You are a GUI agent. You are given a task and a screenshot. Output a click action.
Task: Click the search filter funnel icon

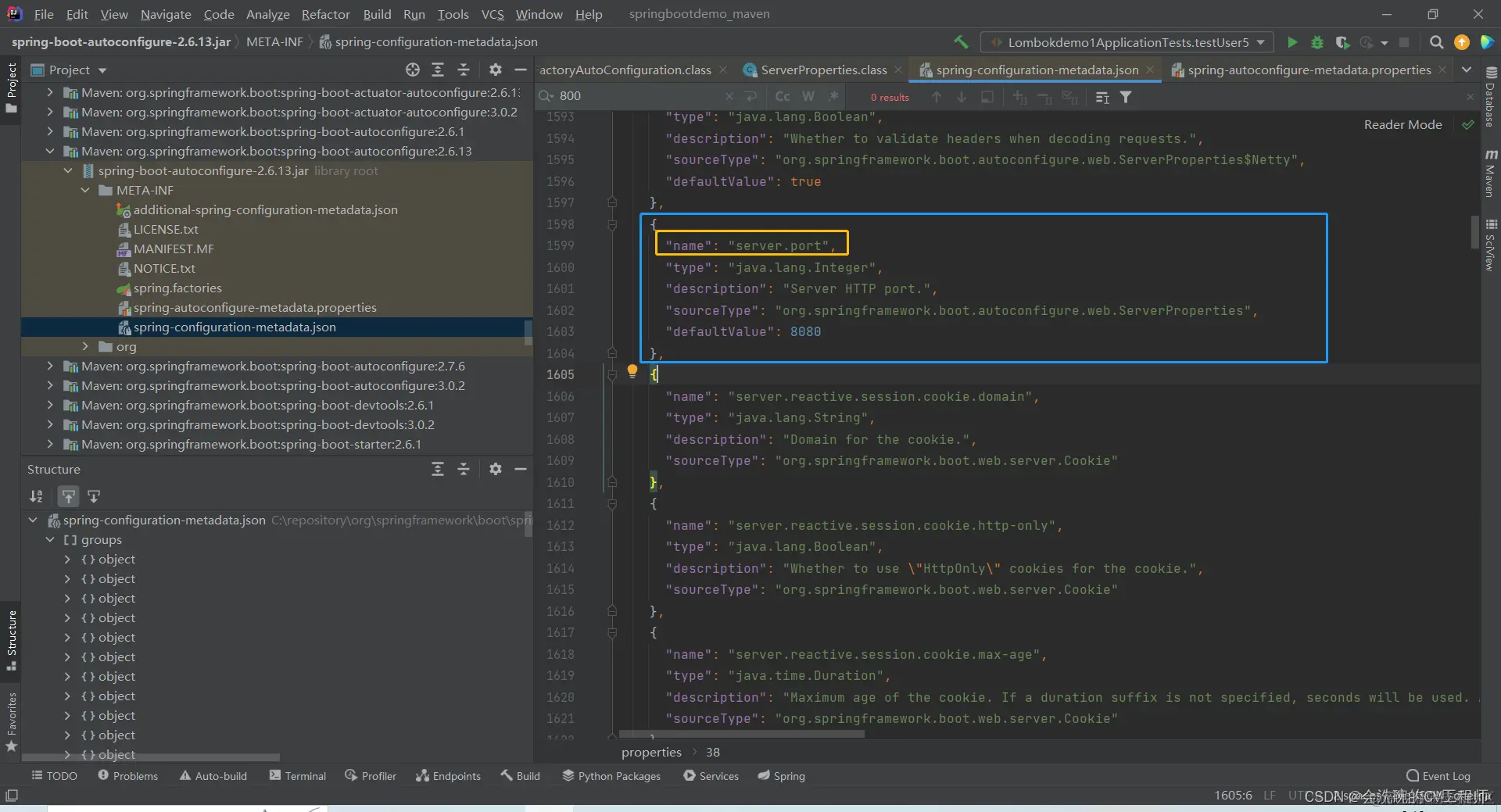tap(1126, 97)
